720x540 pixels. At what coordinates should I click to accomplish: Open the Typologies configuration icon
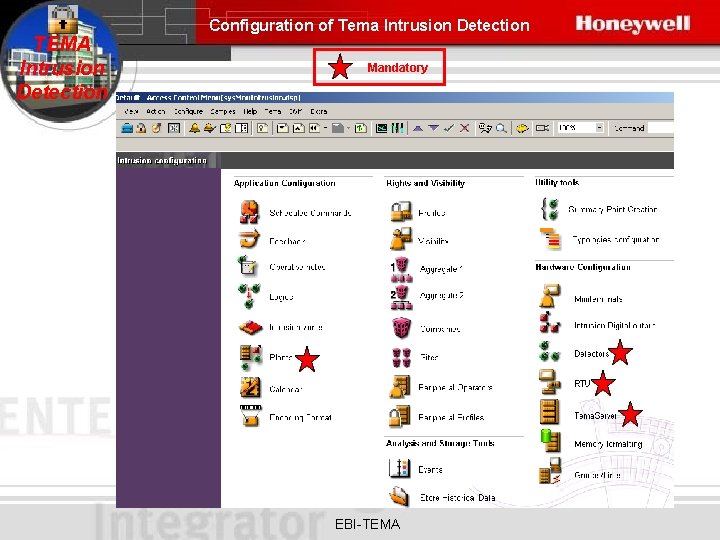(550, 238)
